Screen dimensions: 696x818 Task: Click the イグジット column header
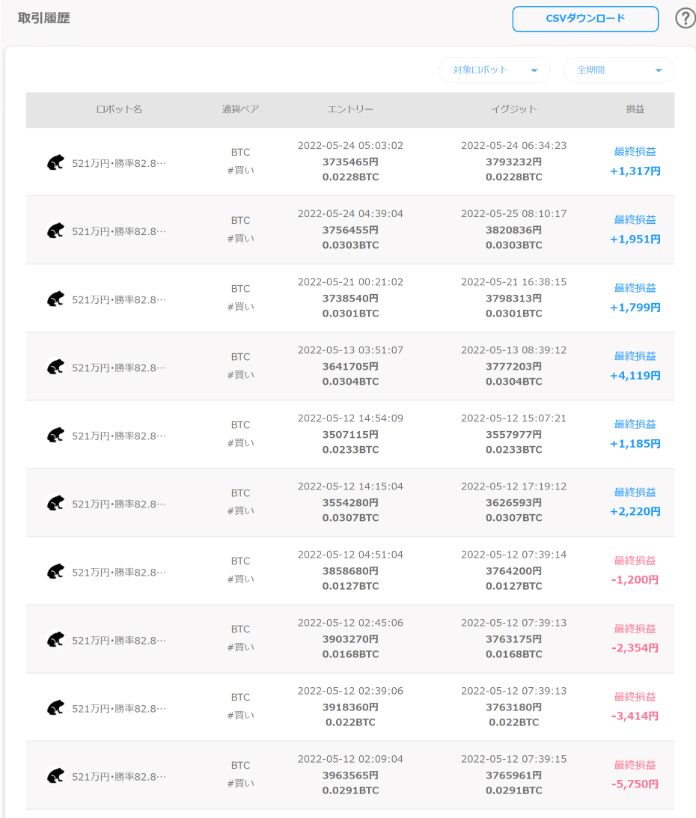pyautogui.click(x=514, y=109)
